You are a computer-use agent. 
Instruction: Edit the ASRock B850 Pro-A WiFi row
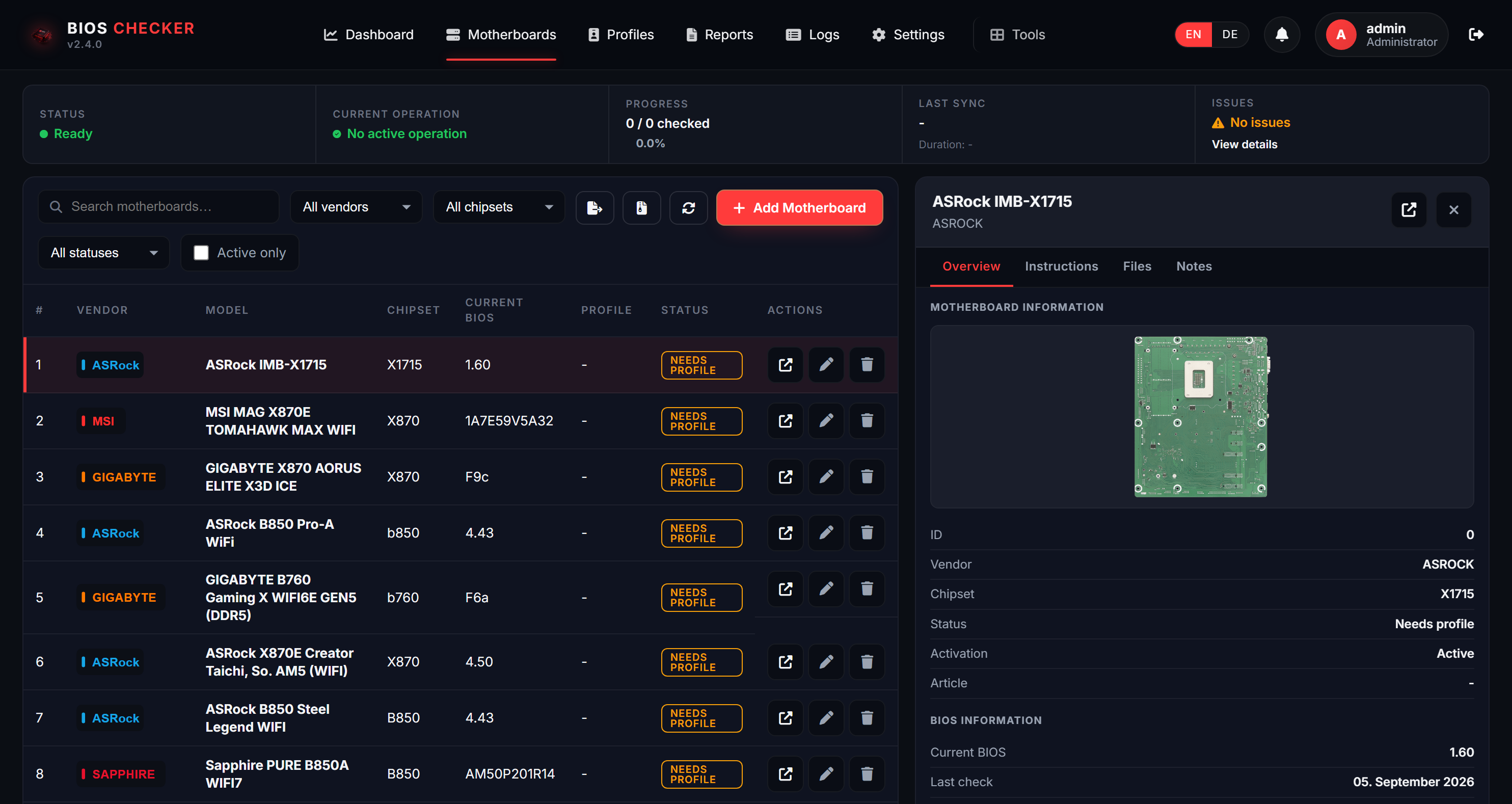[826, 533]
